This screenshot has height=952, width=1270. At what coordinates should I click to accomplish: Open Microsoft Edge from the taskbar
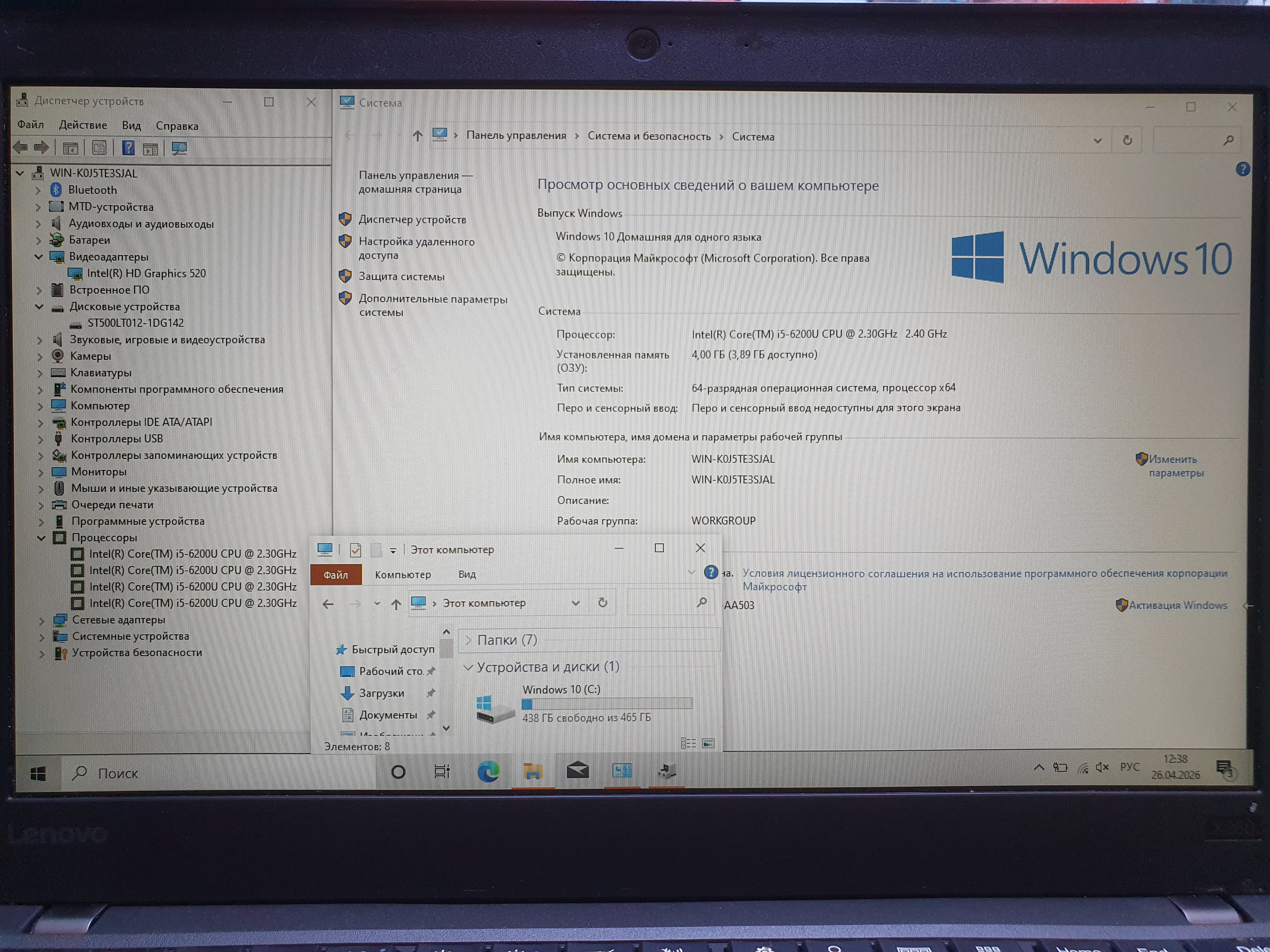[488, 772]
